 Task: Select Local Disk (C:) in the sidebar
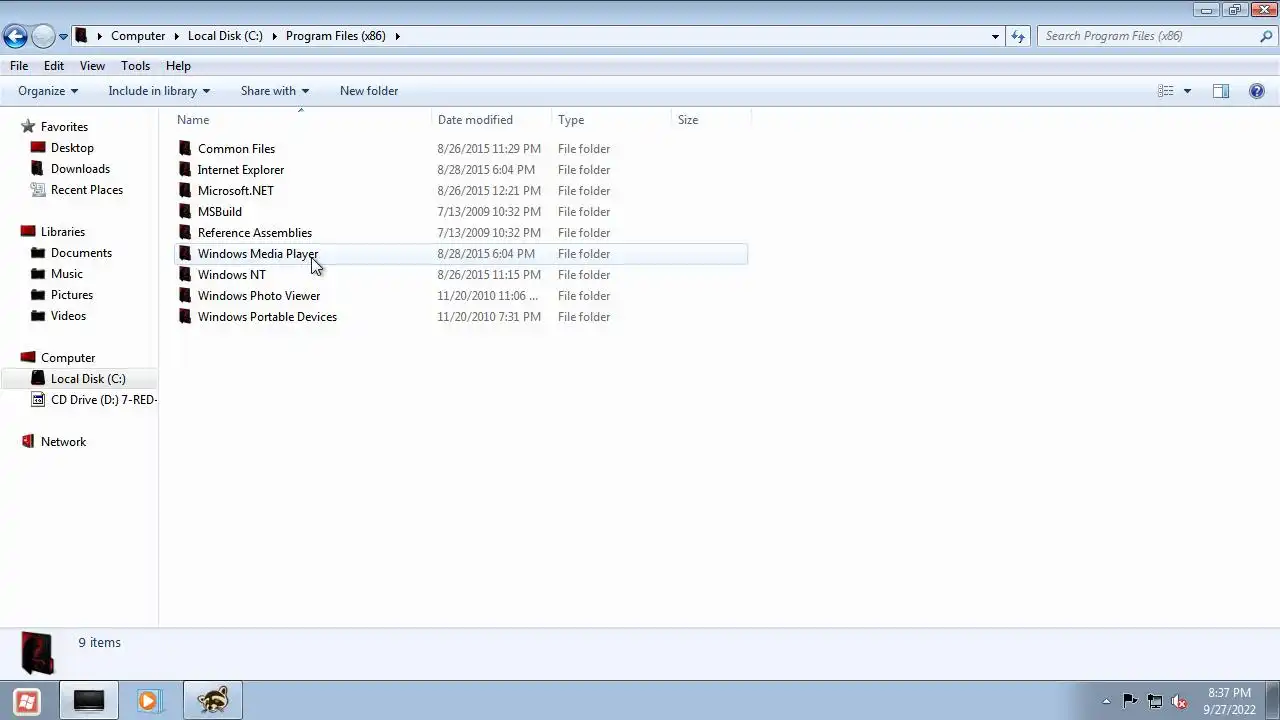pos(88,379)
